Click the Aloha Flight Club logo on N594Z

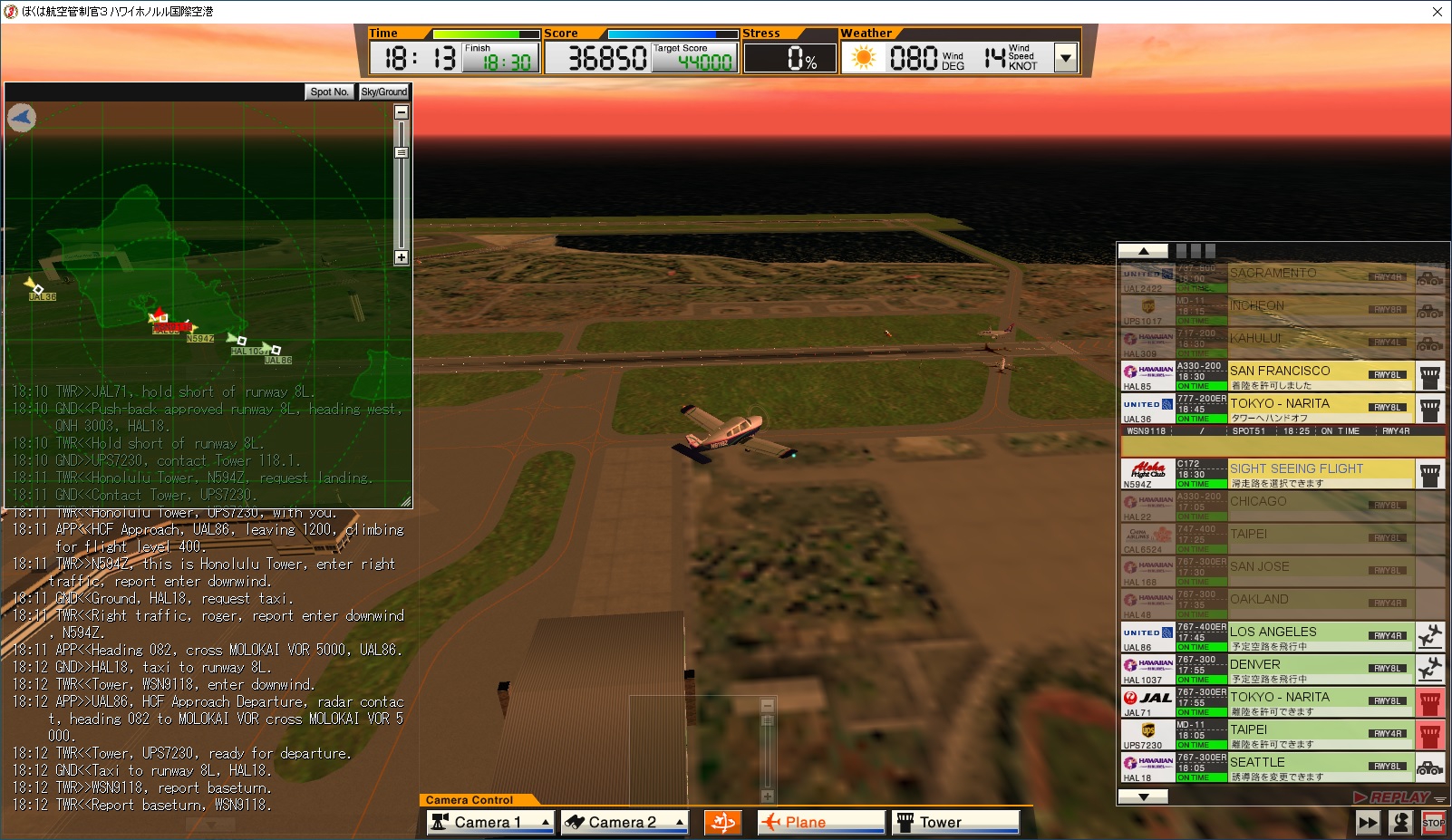pyautogui.click(x=1148, y=469)
